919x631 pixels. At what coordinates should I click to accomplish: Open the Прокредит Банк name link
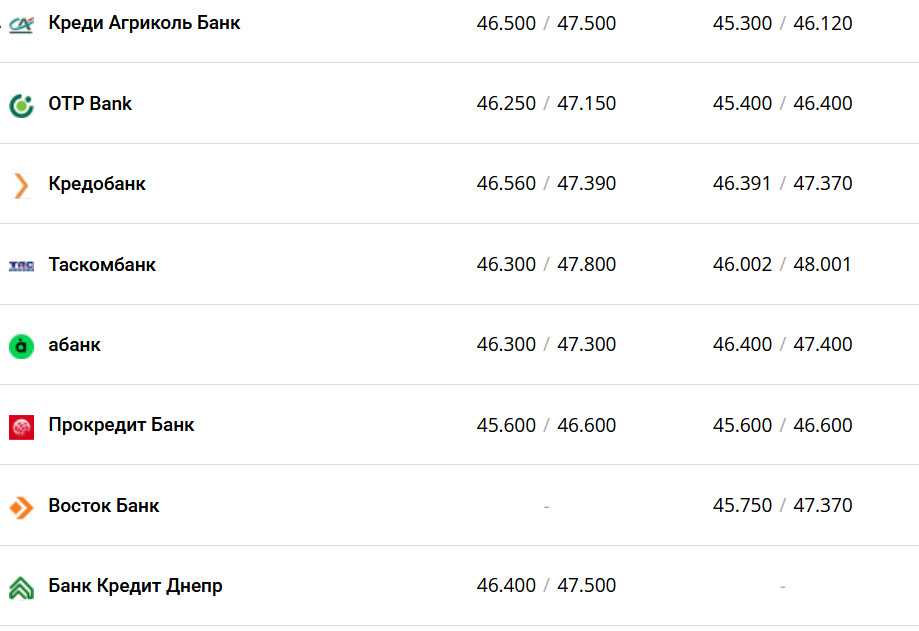pyautogui.click(x=121, y=425)
